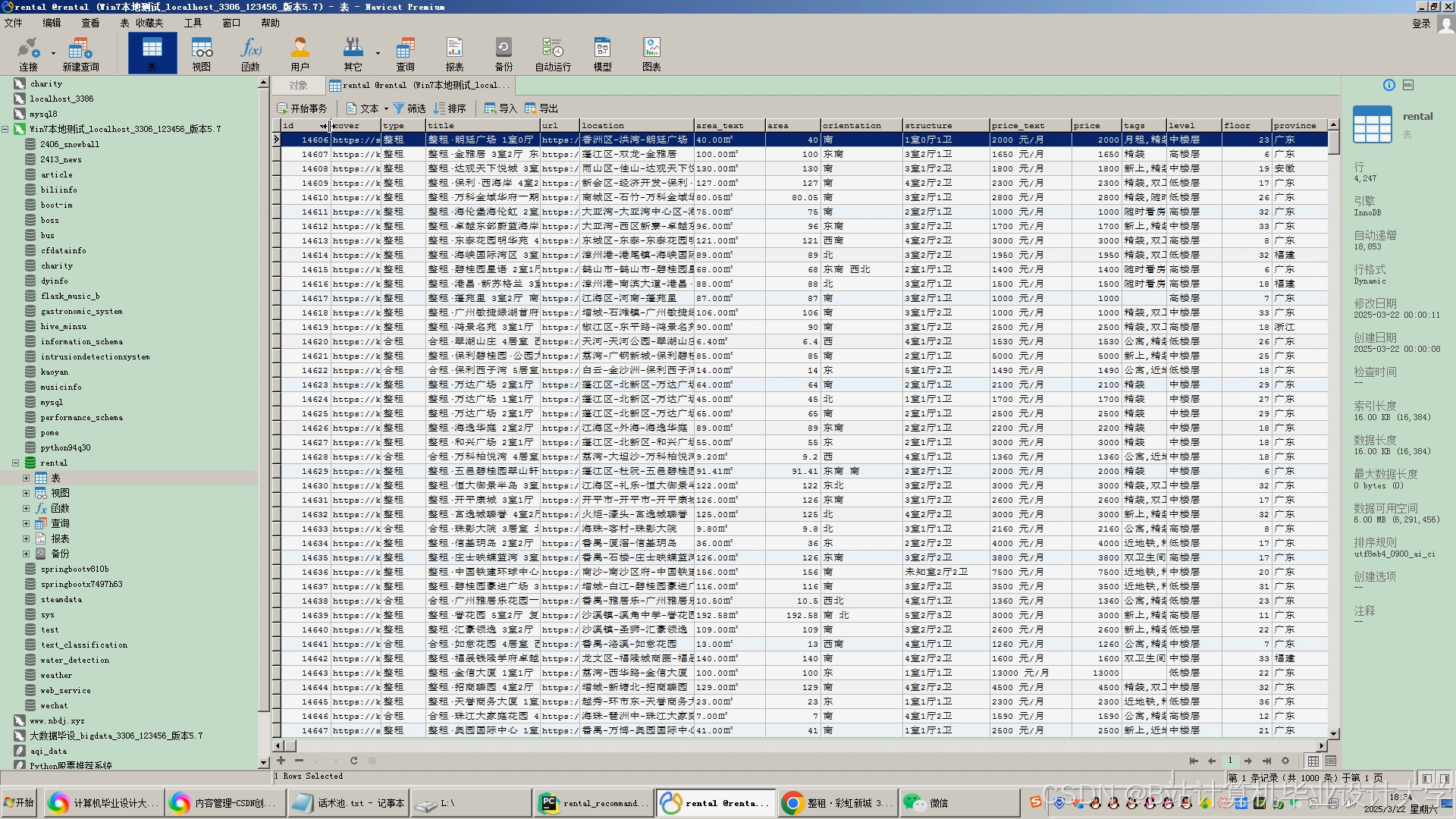Go to next page arrow
This screenshot has height=819, width=1456.
1247,761
